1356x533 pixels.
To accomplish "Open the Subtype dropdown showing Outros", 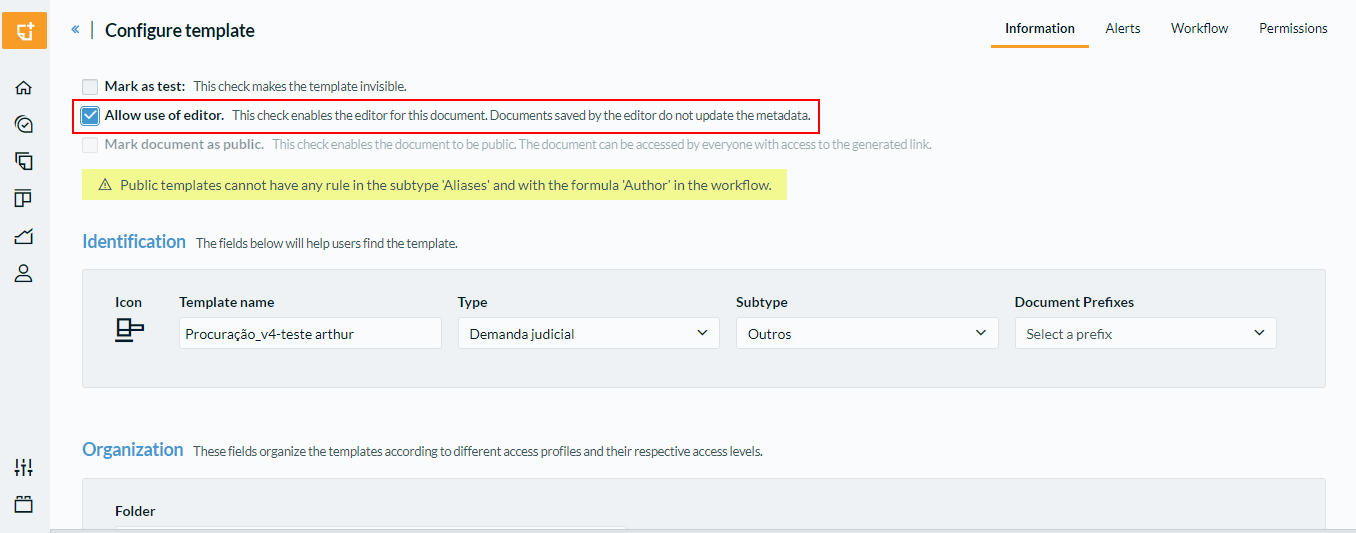I will (x=867, y=334).
